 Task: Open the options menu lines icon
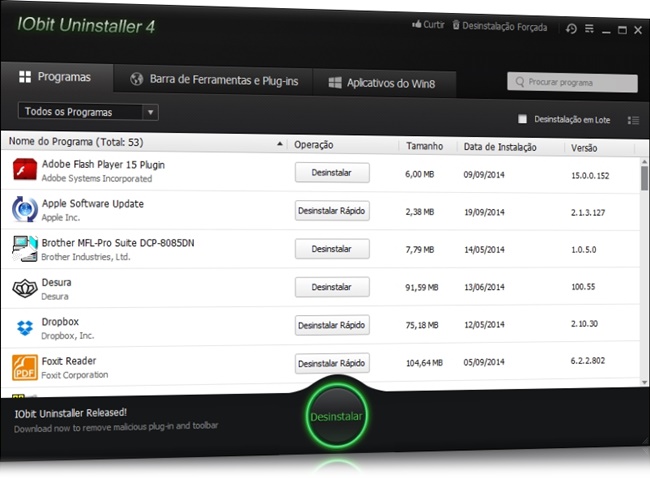click(589, 29)
